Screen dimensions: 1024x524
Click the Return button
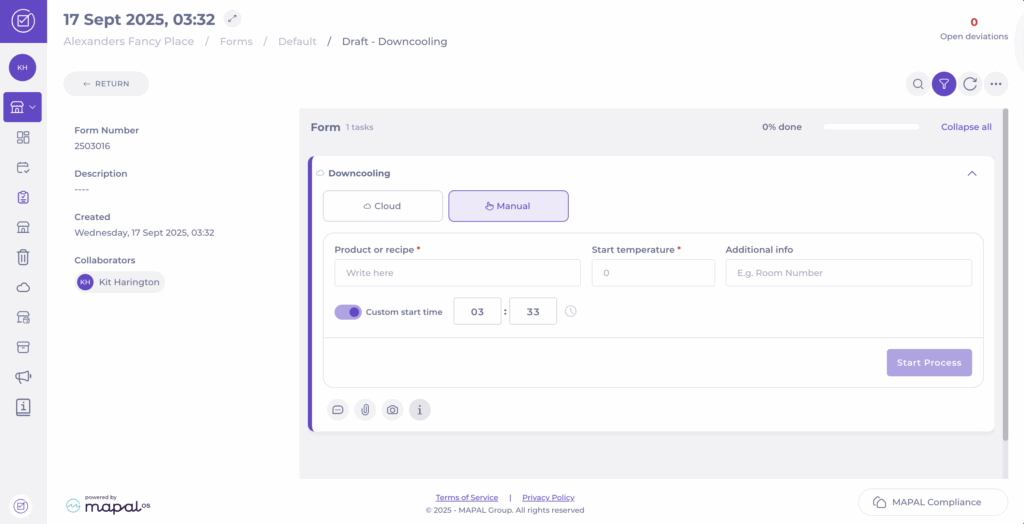point(106,84)
